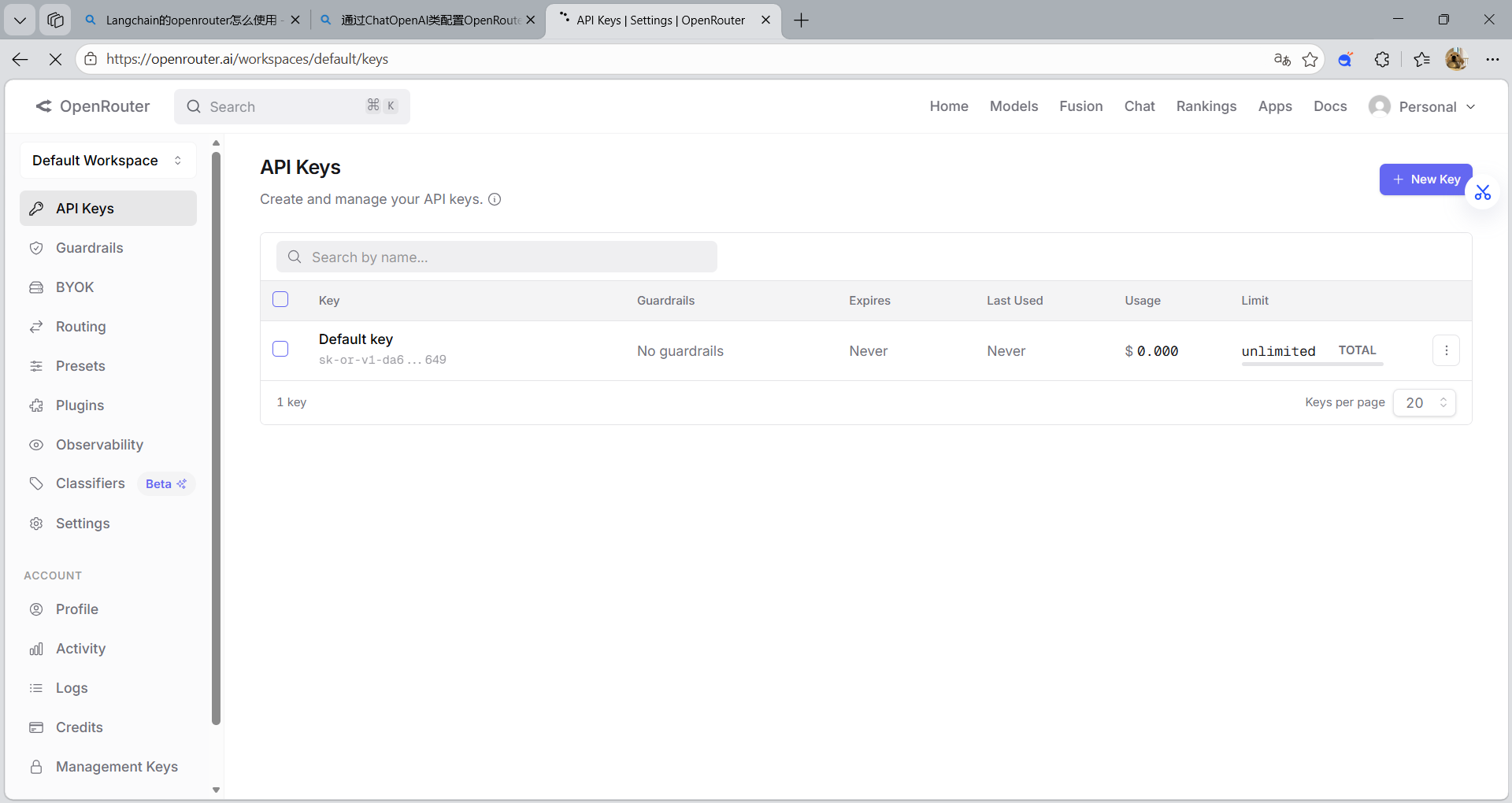The width and height of the screenshot is (1512, 803).
Task: Click the translate page icon
Action: 1282,59
